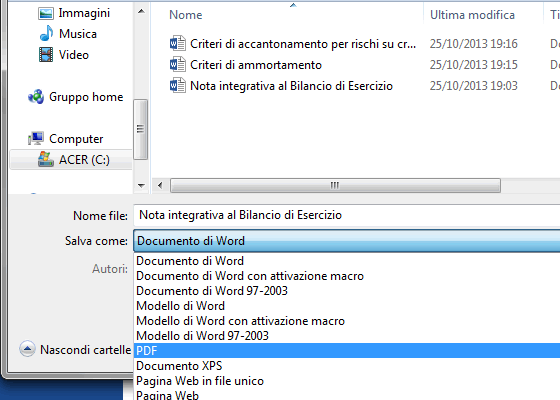Click the Musica note icon
Image resolution: width=560 pixels, height=400 pixels.
coord(46,34)
